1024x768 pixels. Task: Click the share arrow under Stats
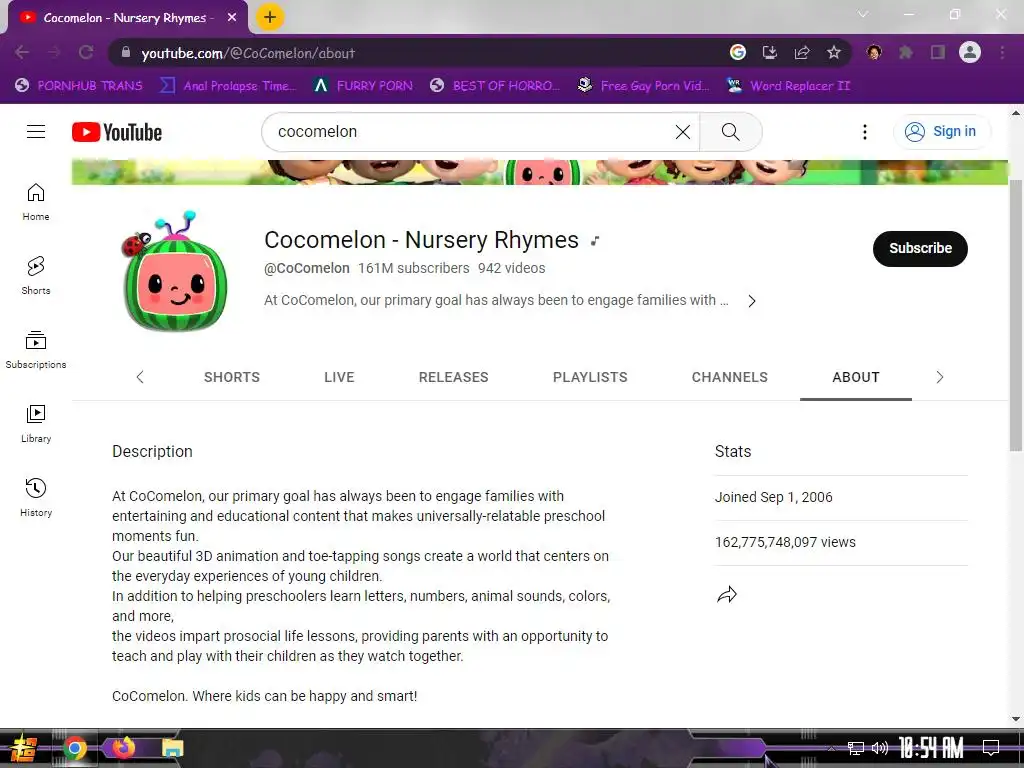click(x=727, y=594)
